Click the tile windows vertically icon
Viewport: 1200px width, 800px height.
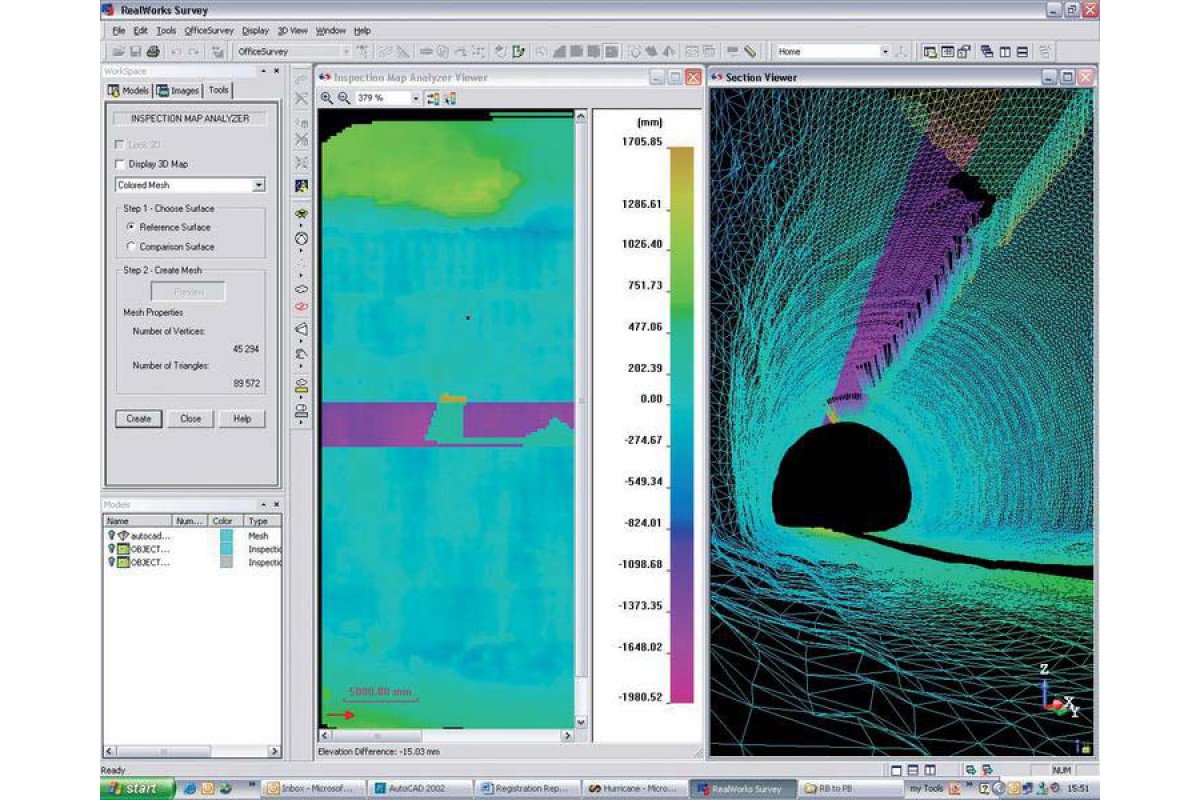click(1005, 51)
